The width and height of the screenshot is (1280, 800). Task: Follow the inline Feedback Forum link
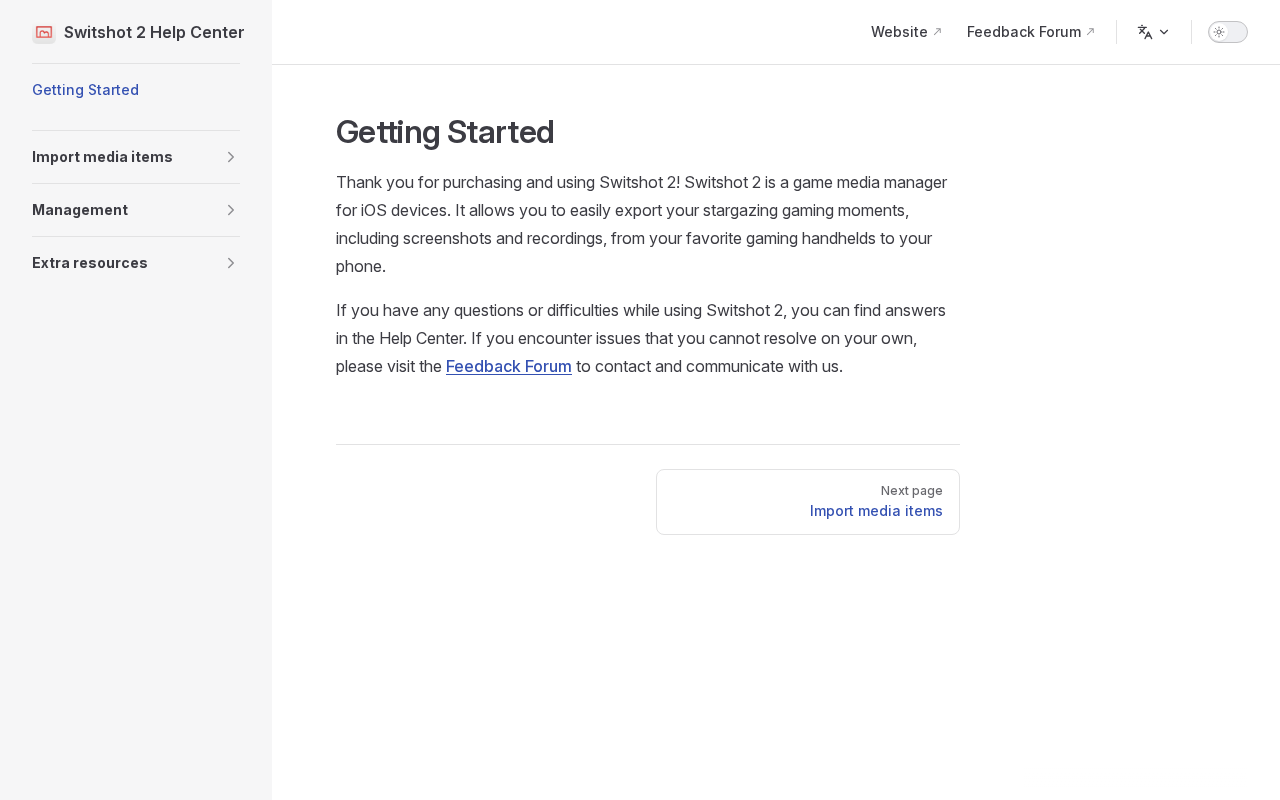point(509,366)
